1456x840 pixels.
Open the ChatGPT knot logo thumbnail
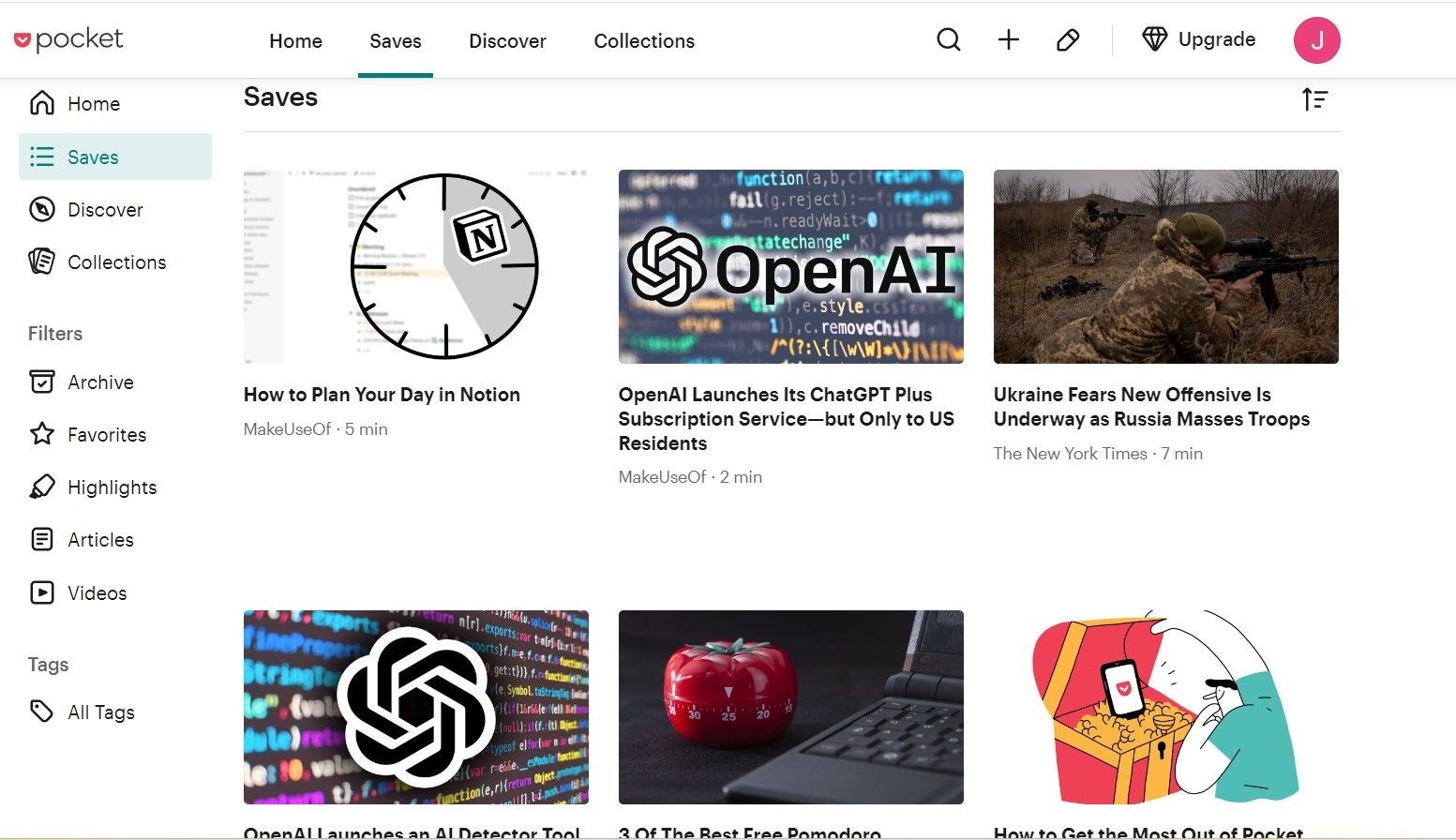(416, 707)
